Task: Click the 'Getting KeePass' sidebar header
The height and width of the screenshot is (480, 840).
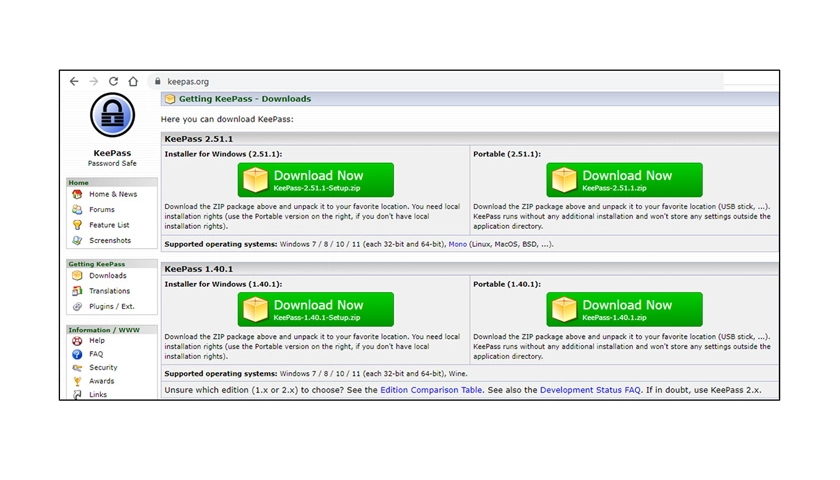Action: click(x=97, y=264)
